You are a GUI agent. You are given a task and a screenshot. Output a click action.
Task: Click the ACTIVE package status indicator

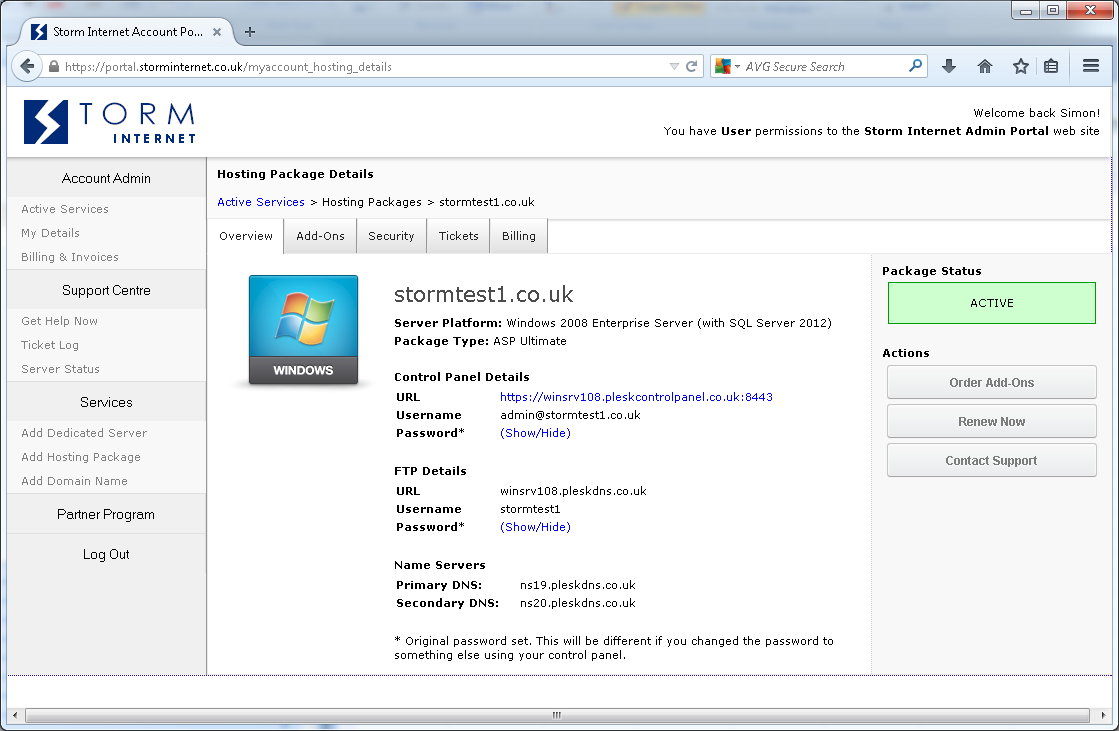coord(991,302)
